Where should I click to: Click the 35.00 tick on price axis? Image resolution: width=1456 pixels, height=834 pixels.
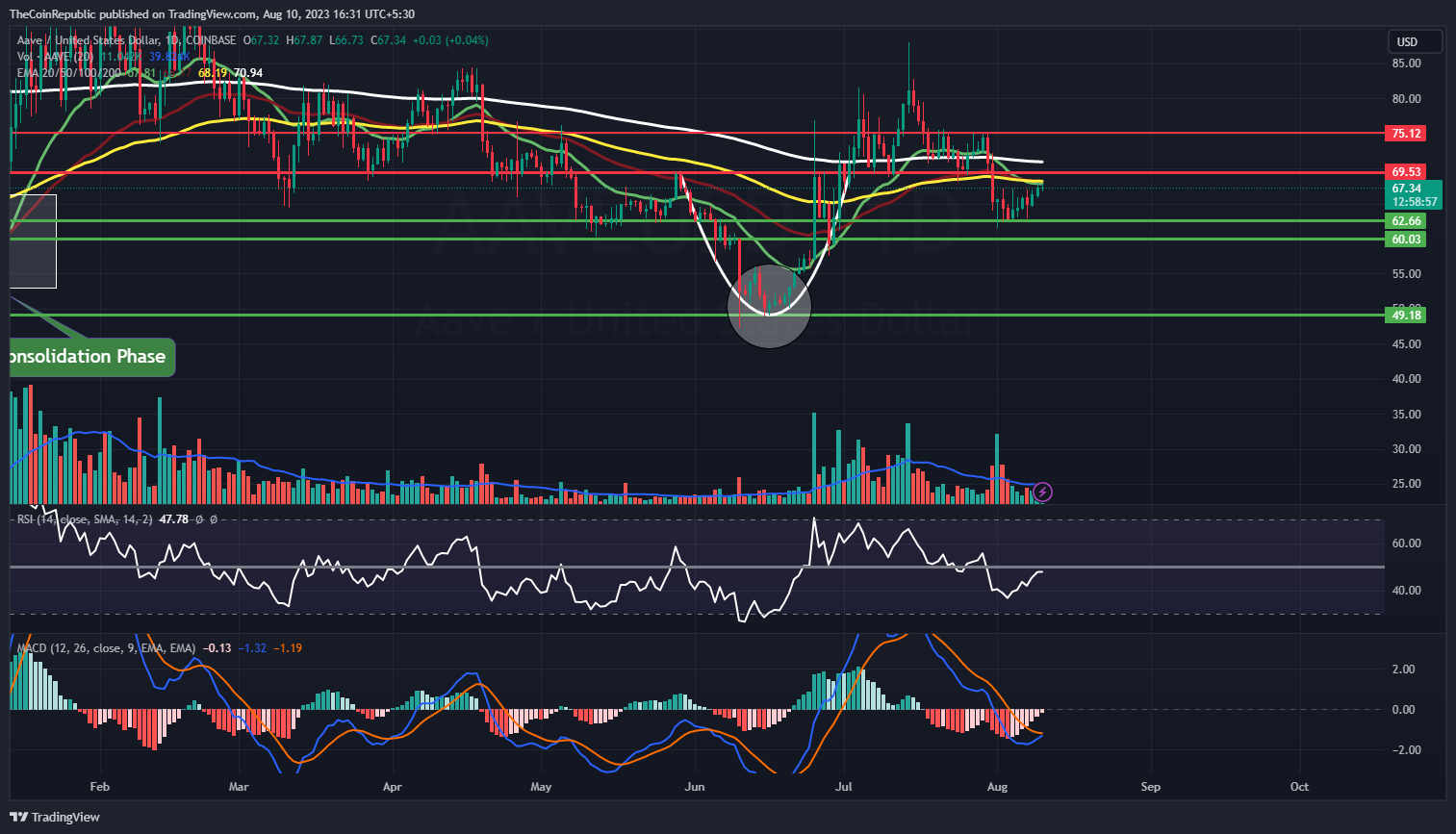pos(1407,414)
